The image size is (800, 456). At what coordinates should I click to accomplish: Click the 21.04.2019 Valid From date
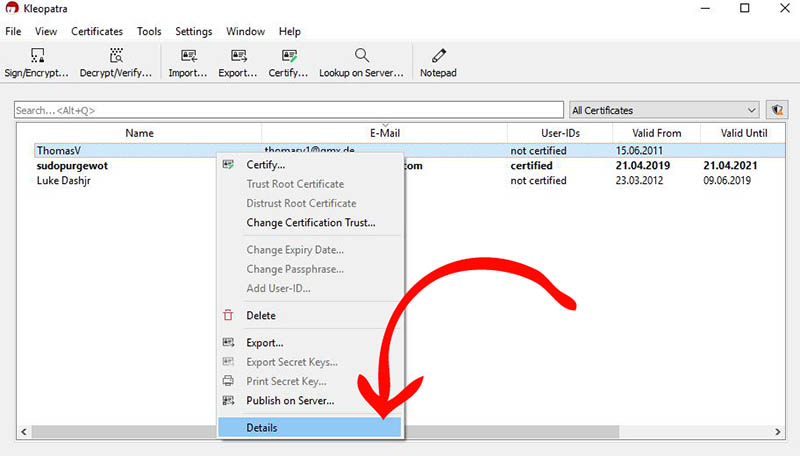pyautogui.click(x=642, y=165)
